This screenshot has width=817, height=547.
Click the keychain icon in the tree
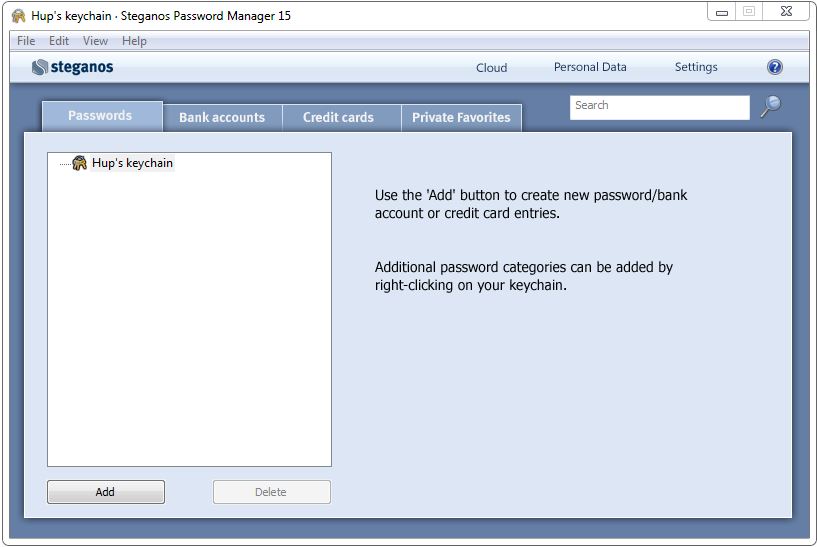pos(80,163)
